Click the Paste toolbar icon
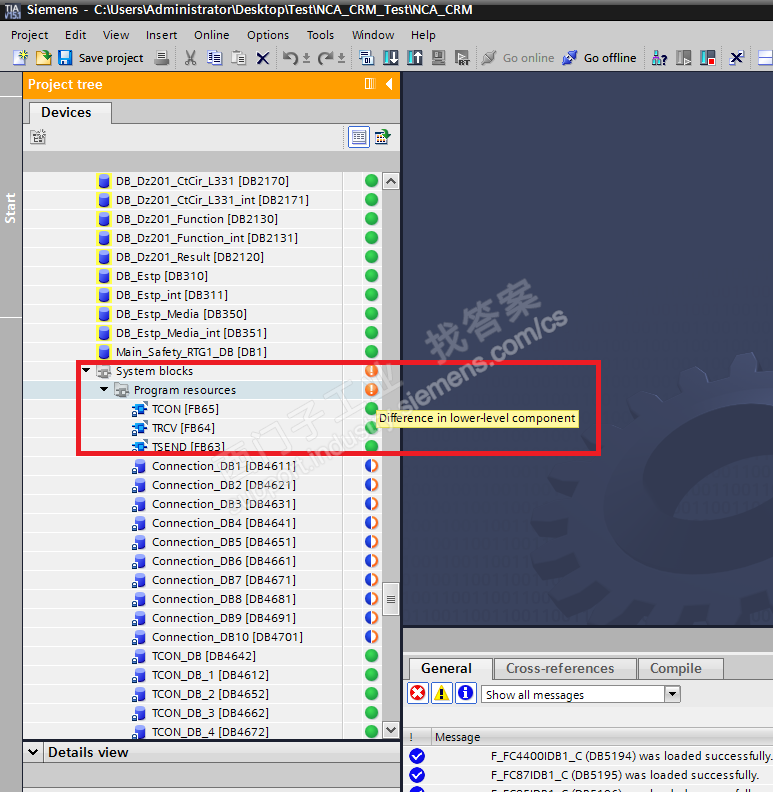 pyautogui.click(x=238, y=58)
